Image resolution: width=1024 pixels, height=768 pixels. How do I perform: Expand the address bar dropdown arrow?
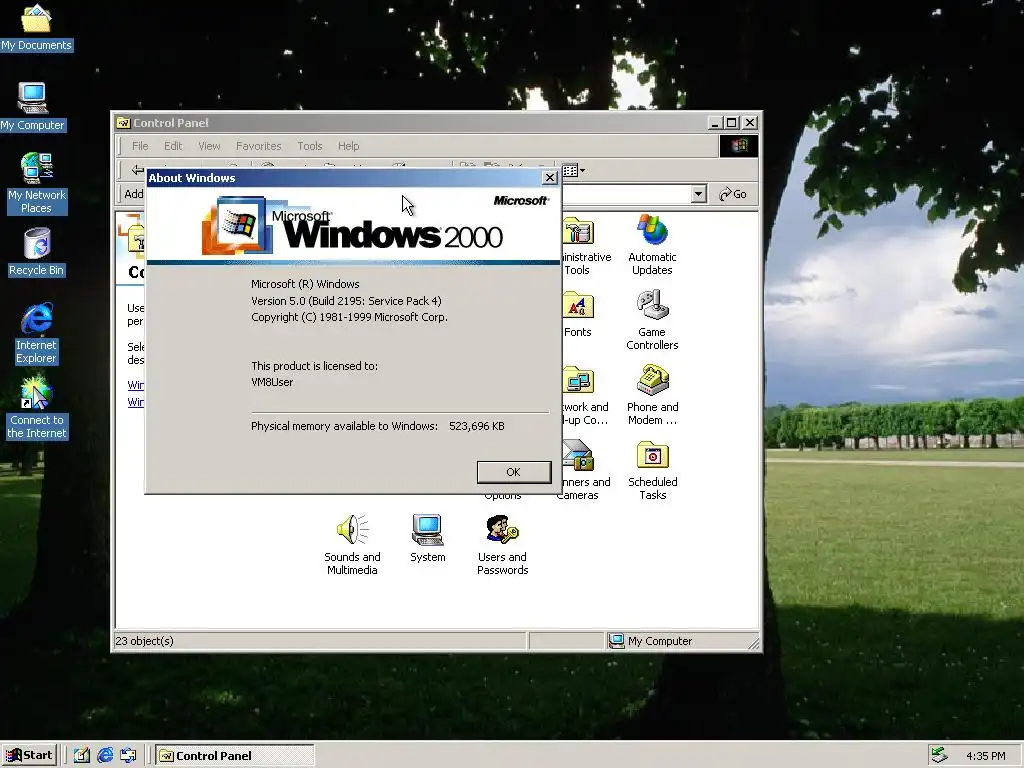(699, 194)
